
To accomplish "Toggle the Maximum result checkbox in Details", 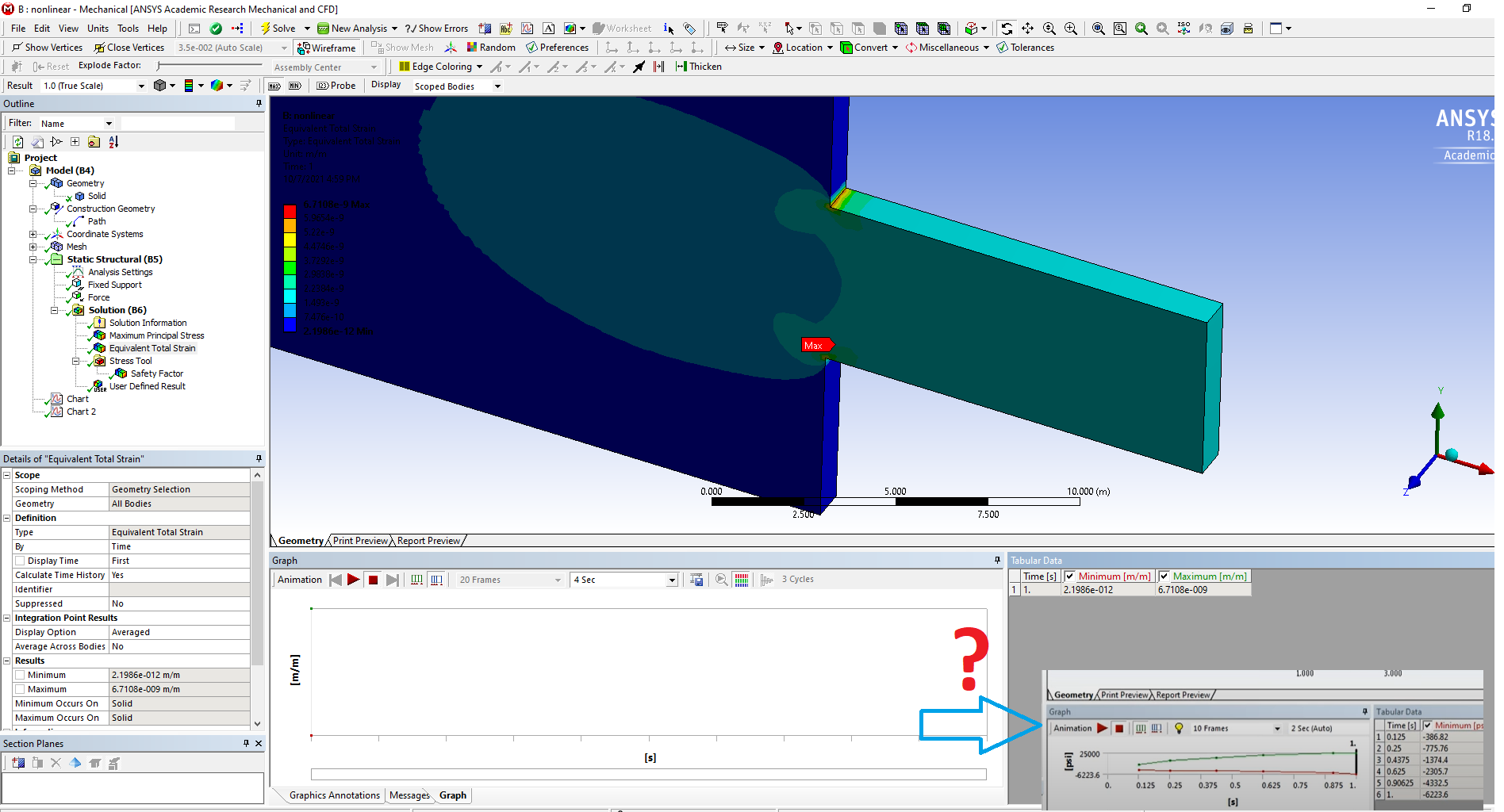I will [x=20, y=689].
